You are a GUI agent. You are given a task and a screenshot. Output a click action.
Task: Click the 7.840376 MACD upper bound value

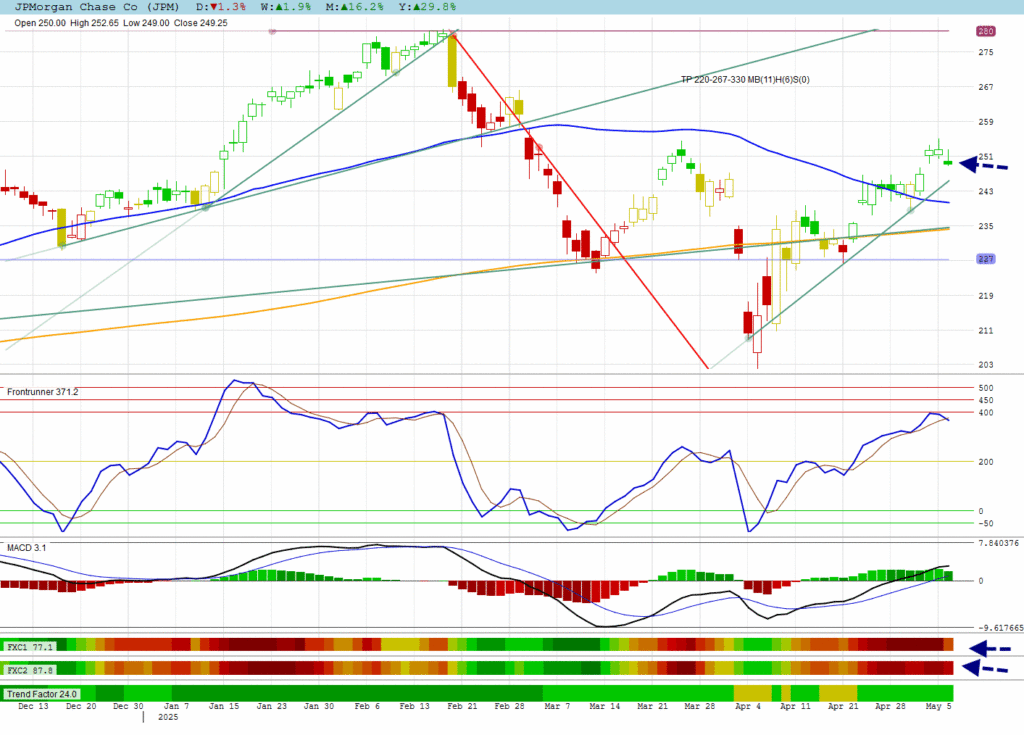[x=999, y=543]
